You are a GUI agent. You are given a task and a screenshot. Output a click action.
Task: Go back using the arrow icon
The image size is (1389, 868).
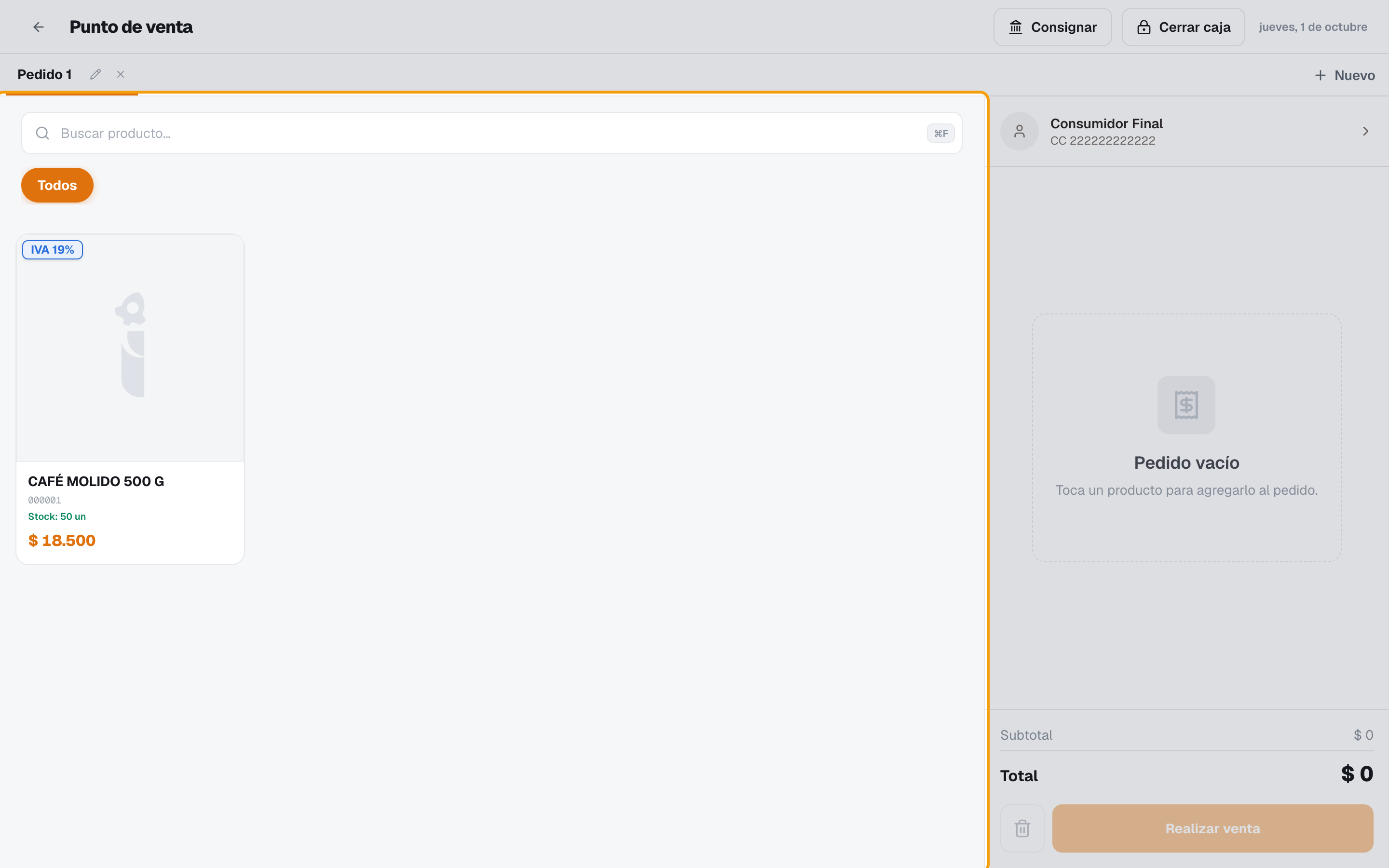point(39,27)
